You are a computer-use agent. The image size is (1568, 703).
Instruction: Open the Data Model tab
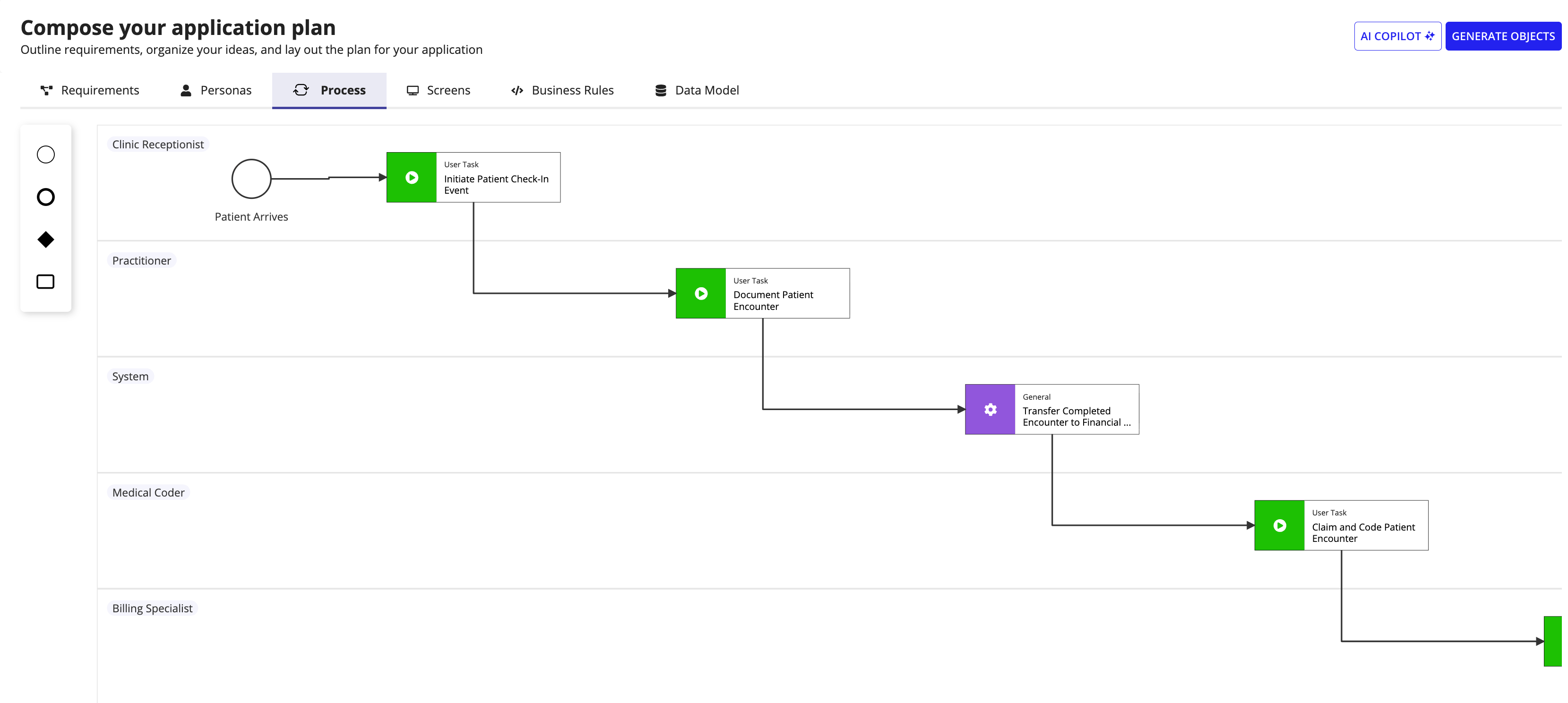[x=697, y=91]
